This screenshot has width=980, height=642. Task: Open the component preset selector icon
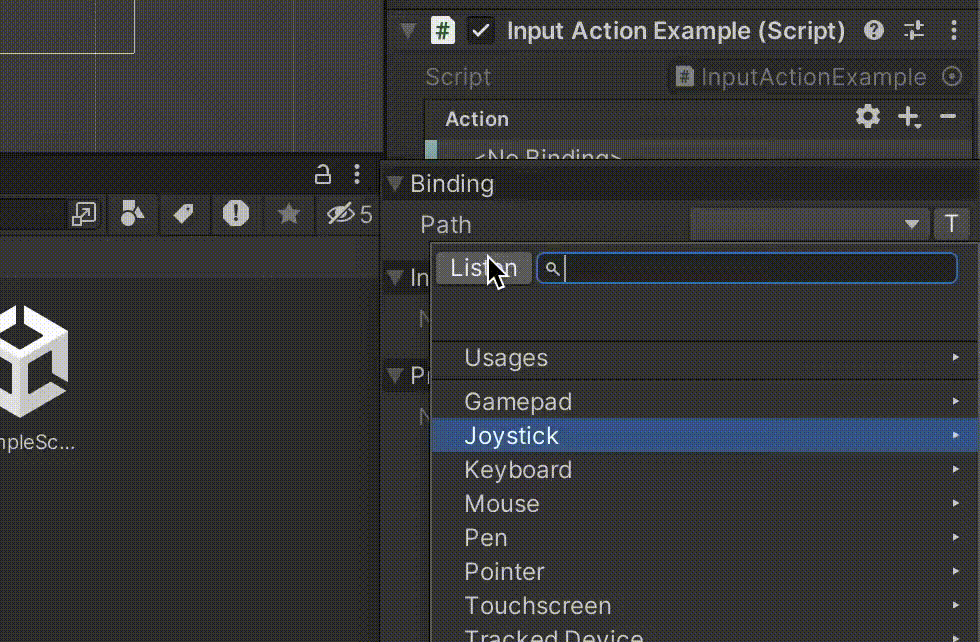pos(914,30)
